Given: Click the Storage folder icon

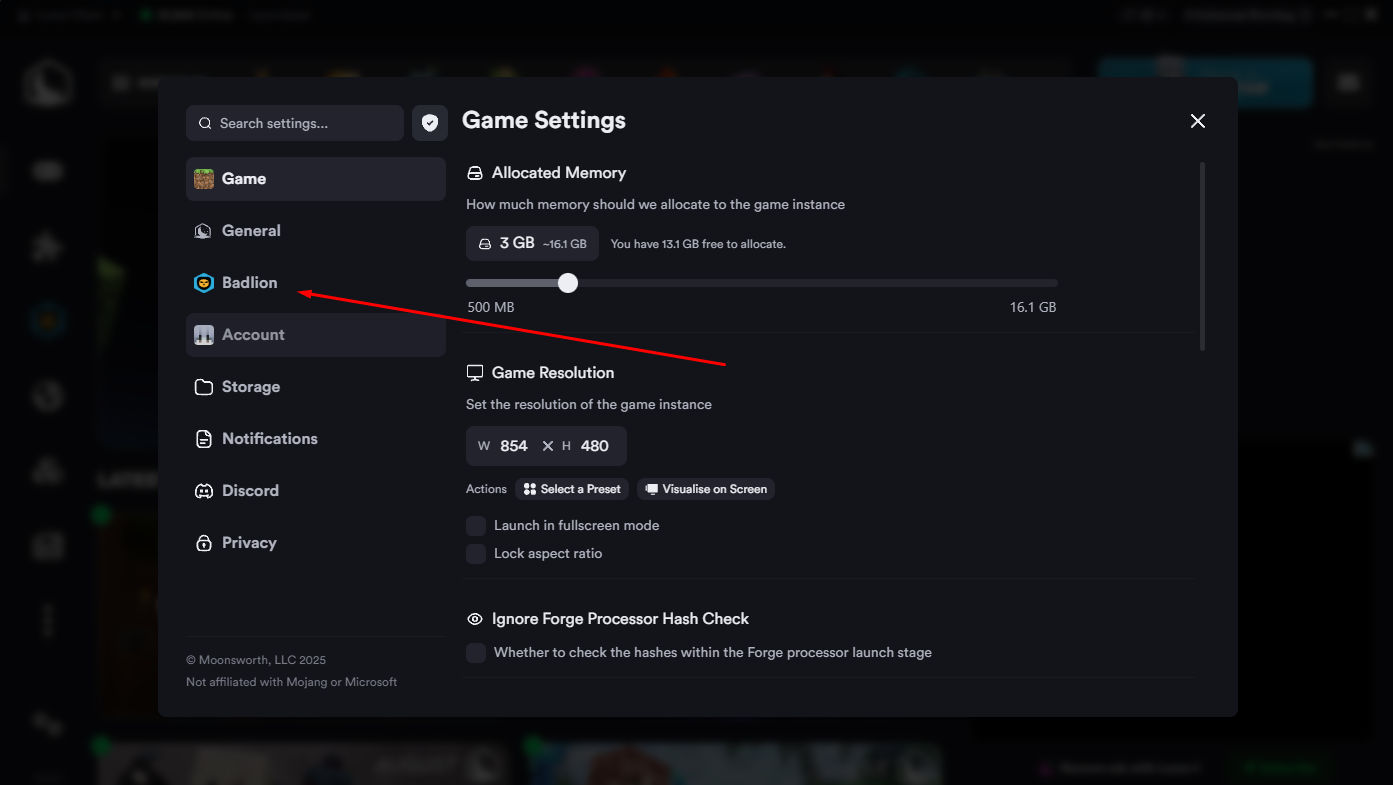Looking at the screenshot, I should (204, 387).
